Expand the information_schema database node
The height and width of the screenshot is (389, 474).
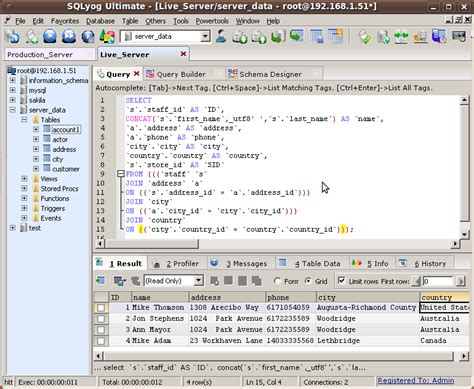tap(13, 80)
